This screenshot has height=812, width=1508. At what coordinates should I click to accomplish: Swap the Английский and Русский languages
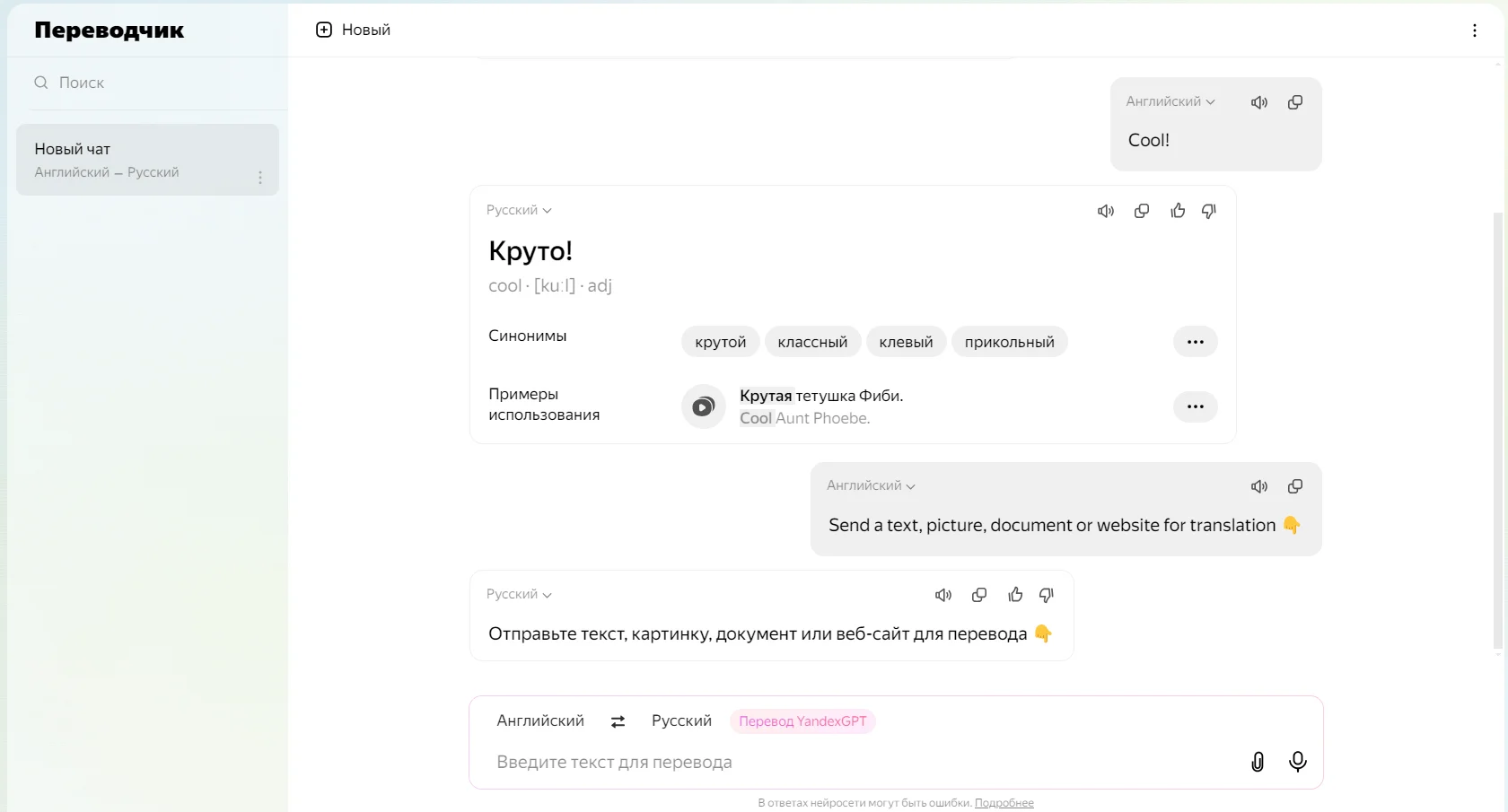tap(618, 721)
